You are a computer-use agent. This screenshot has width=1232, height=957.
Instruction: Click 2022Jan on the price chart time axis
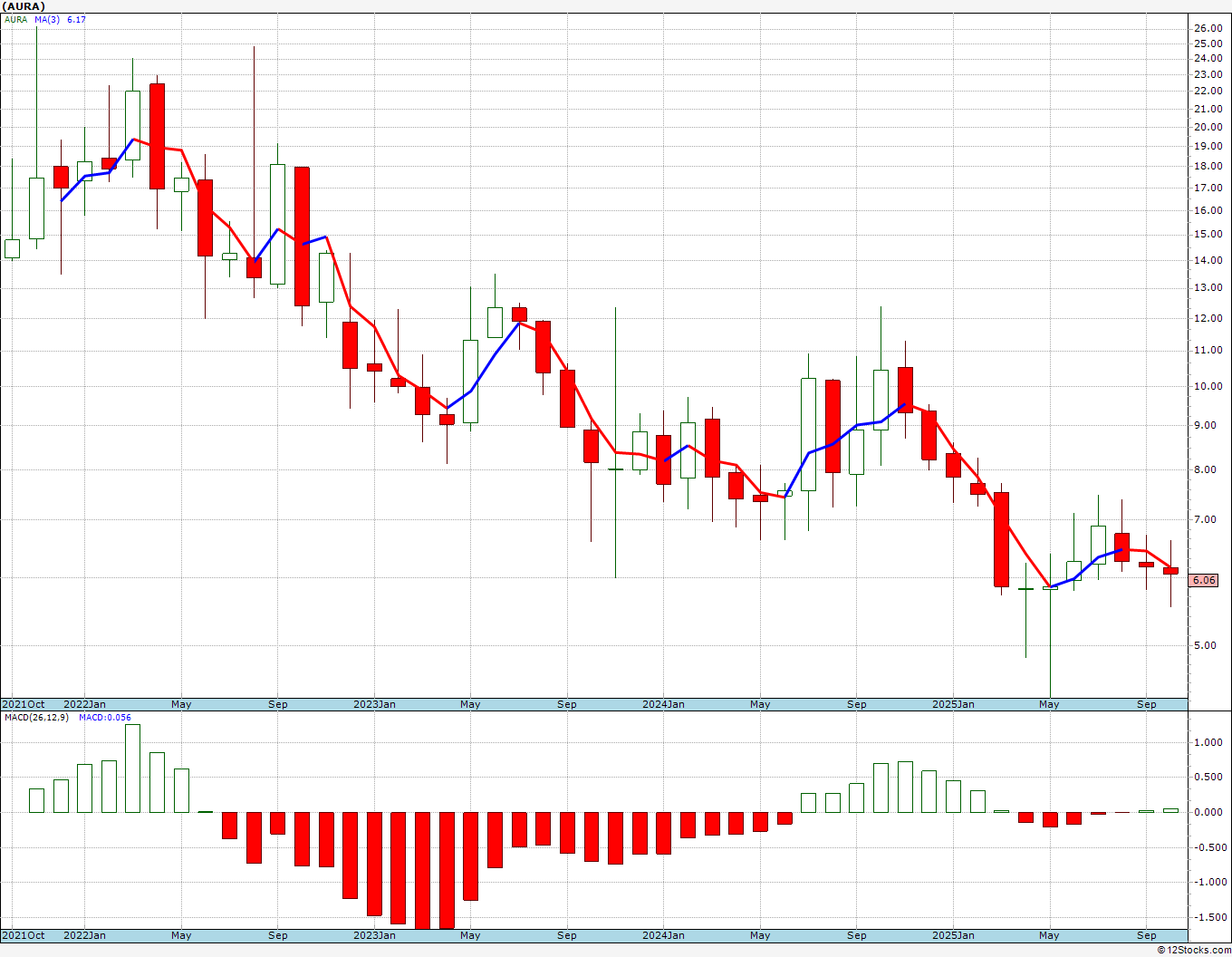pos(84,704)
